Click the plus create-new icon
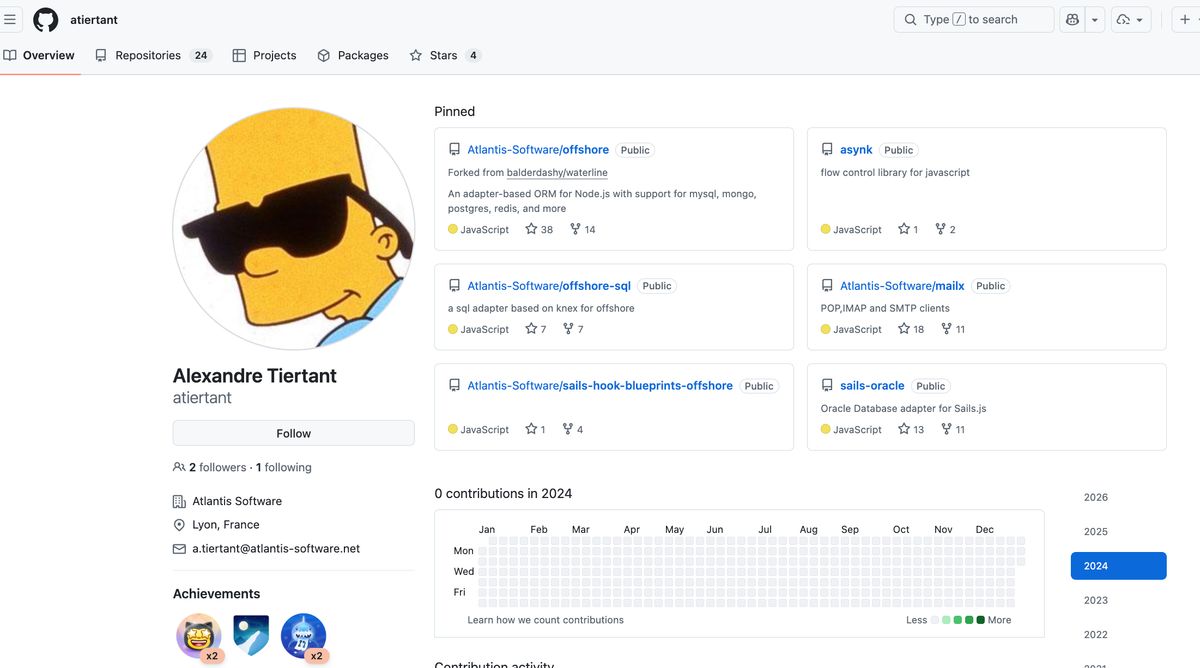 [x=1185, y=19]
